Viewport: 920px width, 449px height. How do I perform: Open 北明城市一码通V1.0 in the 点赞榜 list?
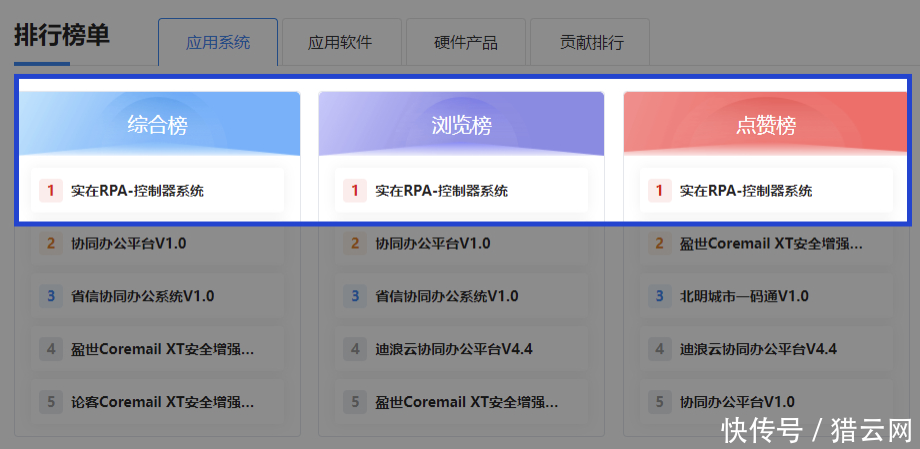click(x=744, y=296)
